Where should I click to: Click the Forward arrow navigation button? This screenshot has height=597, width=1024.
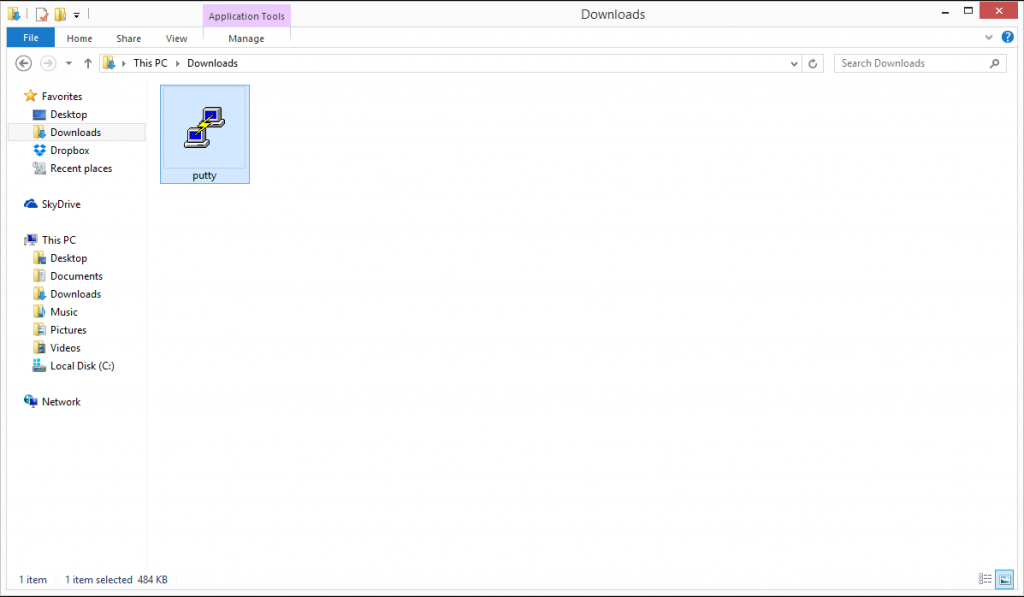tap(48, 63)
